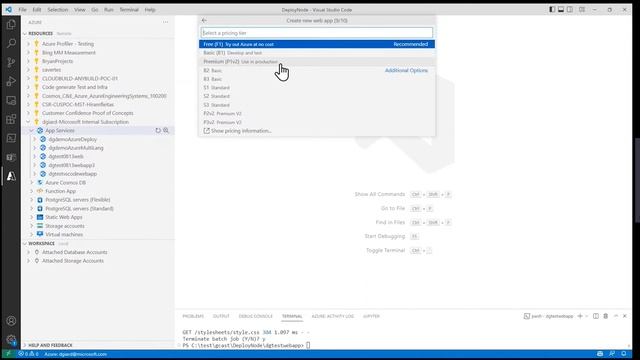Expand the BryanProjects subscription

coord(29,61)
